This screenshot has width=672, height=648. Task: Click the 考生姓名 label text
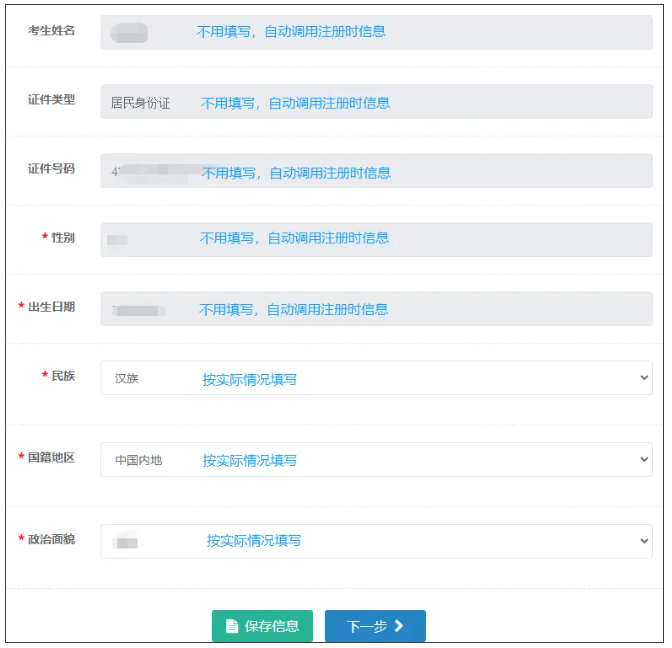[x=51, y=30]
